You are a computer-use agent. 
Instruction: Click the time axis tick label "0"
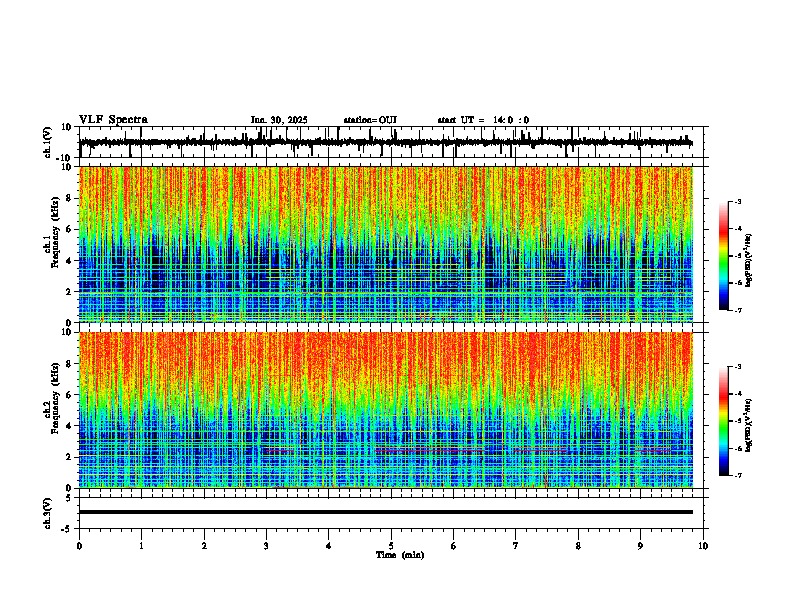point(79,546)
